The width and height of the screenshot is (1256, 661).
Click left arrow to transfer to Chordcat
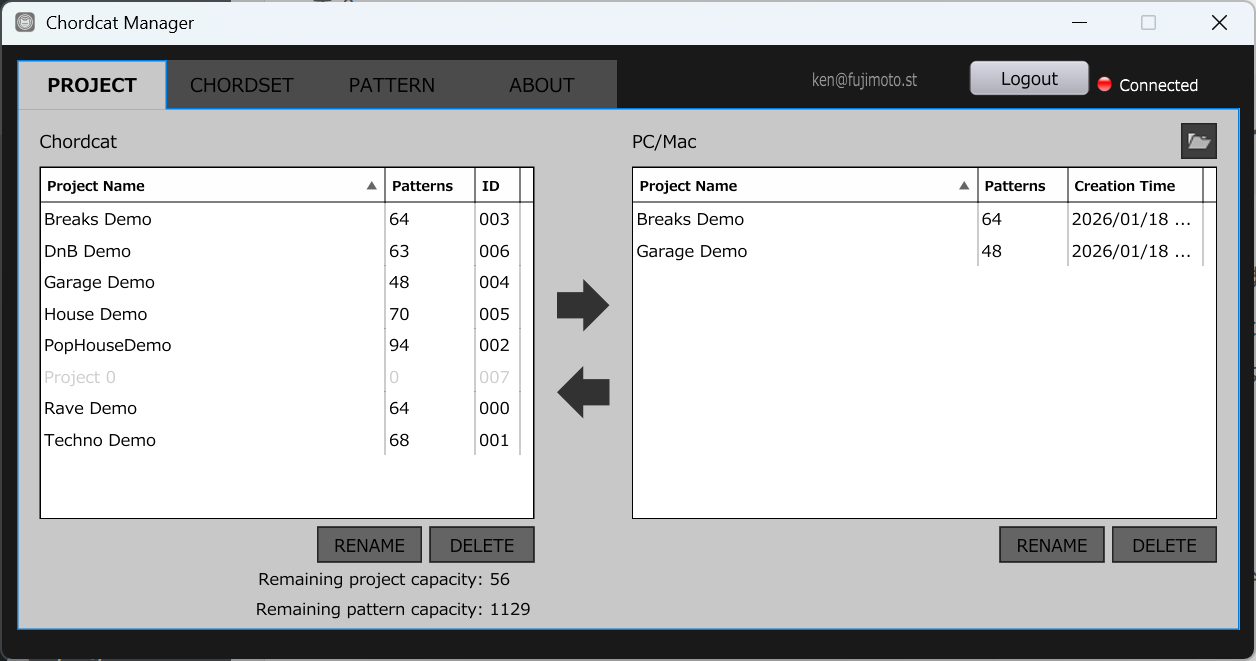(582, 392)
